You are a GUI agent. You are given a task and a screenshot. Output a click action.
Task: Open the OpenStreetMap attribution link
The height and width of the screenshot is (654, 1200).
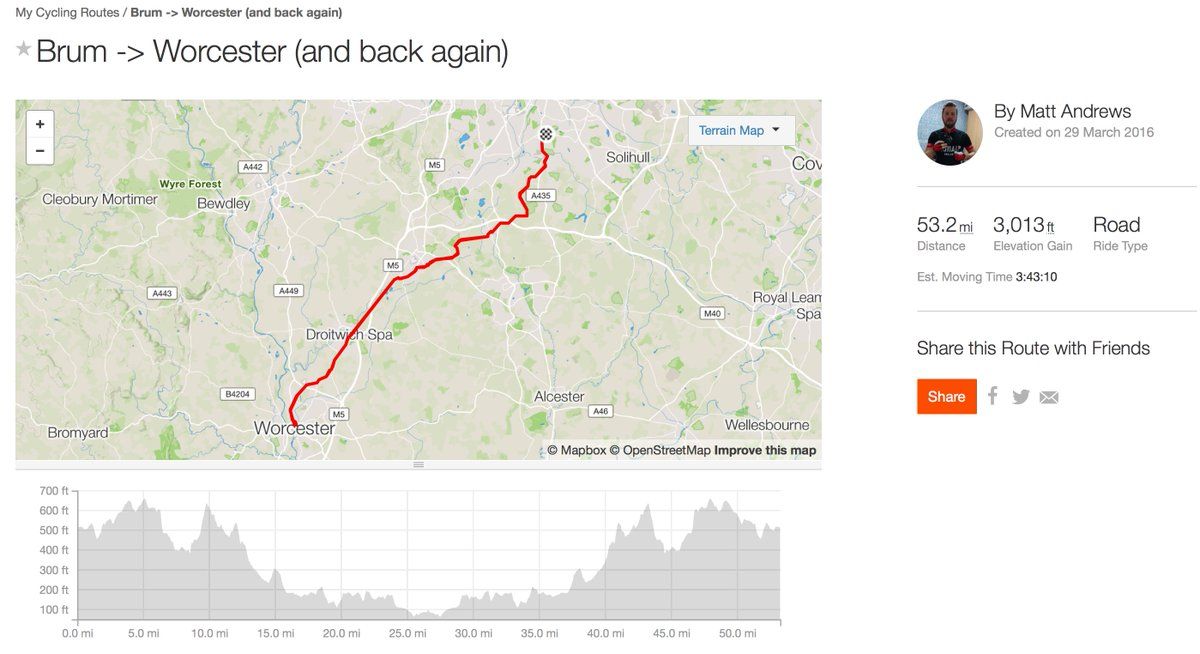pos(666,450)
